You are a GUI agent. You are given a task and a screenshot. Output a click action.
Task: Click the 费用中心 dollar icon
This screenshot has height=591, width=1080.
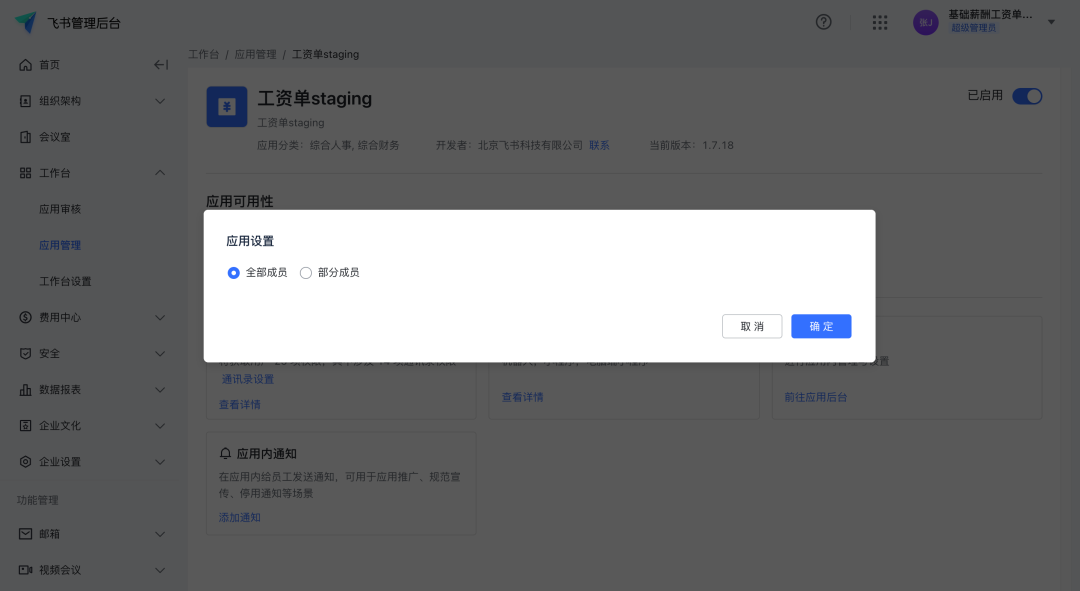point(25,318)
